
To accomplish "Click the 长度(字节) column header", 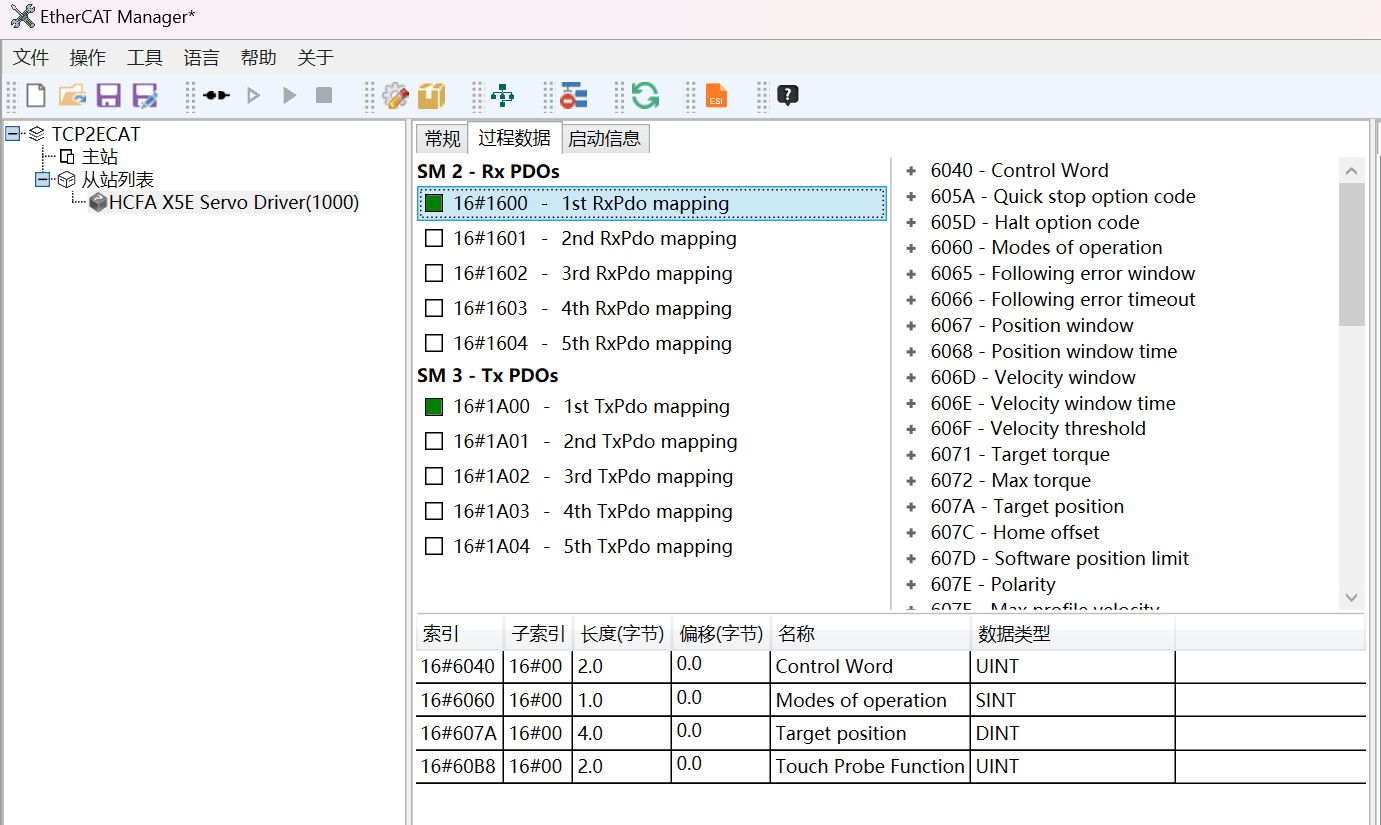I will click(622, 634).
